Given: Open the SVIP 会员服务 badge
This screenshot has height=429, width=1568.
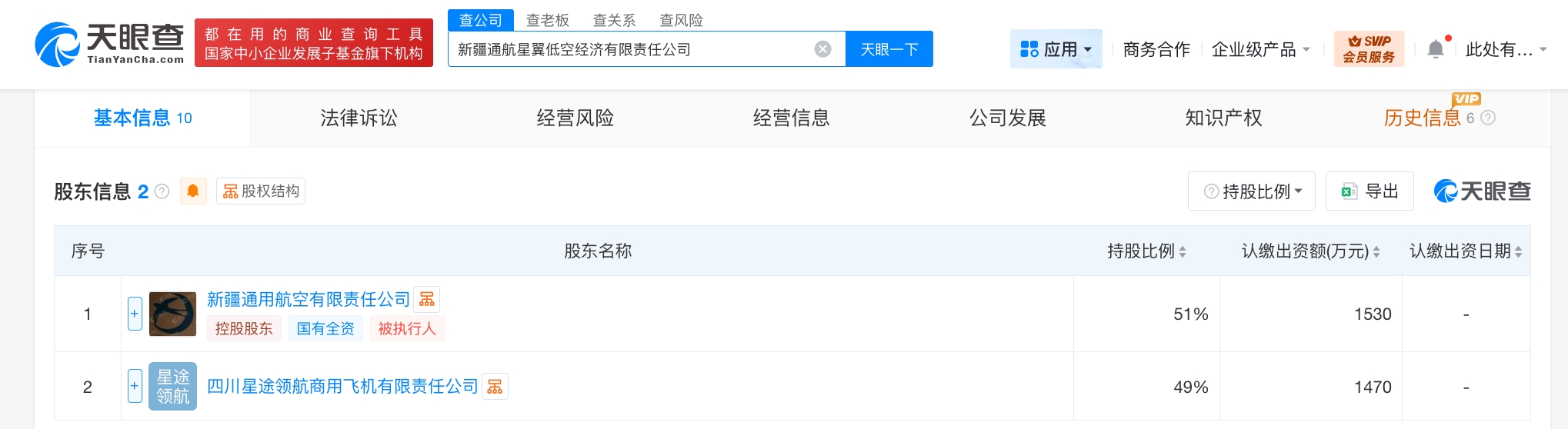Looking at the screenshot, I should [1369, 49].
